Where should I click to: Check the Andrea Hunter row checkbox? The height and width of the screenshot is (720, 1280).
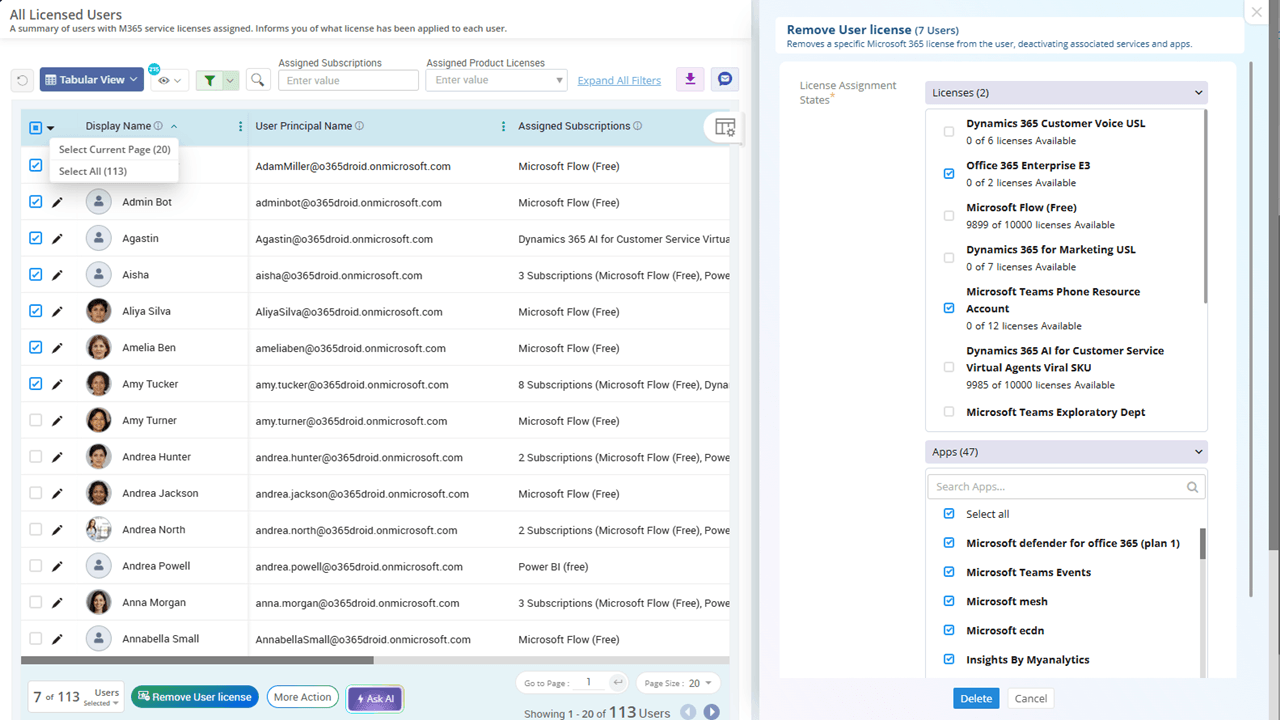point(36,457)
